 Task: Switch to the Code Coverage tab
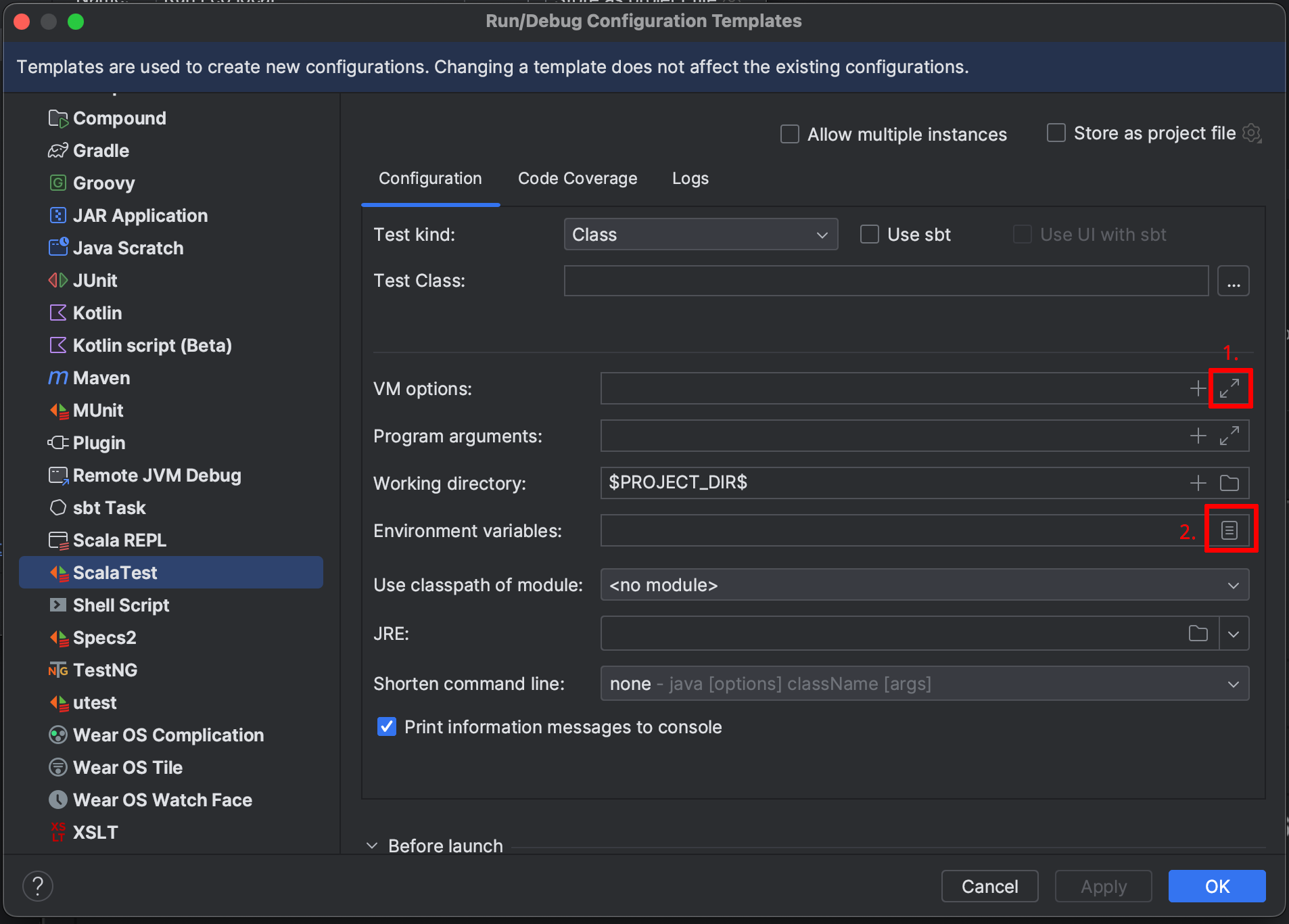pyautogui.click(x=577, y=179)
